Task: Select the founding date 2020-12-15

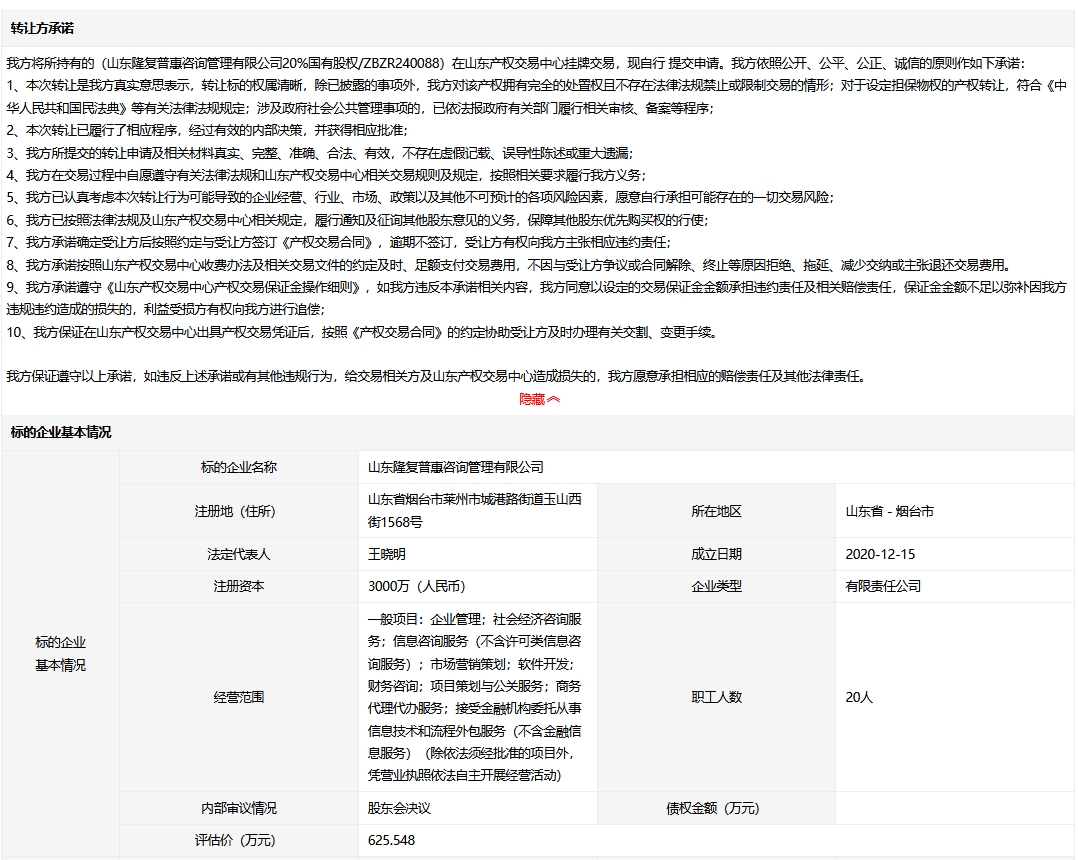Action: pos(880,554)
